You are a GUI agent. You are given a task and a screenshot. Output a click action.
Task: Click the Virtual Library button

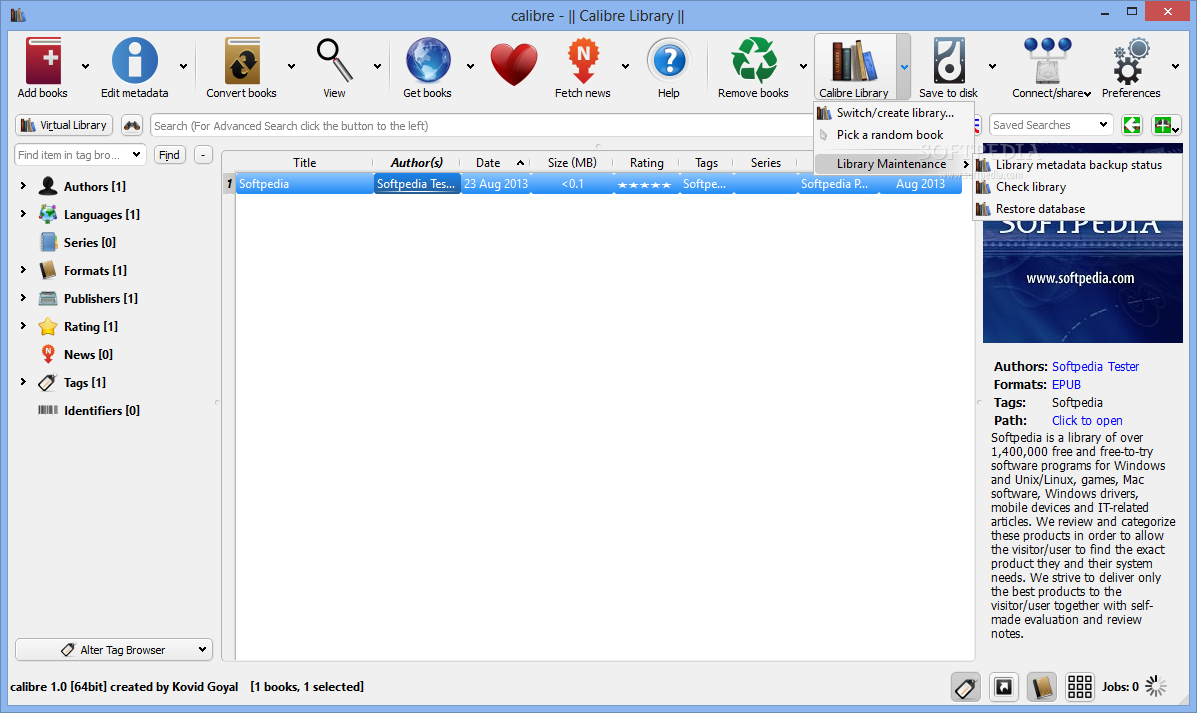(64, 125)
